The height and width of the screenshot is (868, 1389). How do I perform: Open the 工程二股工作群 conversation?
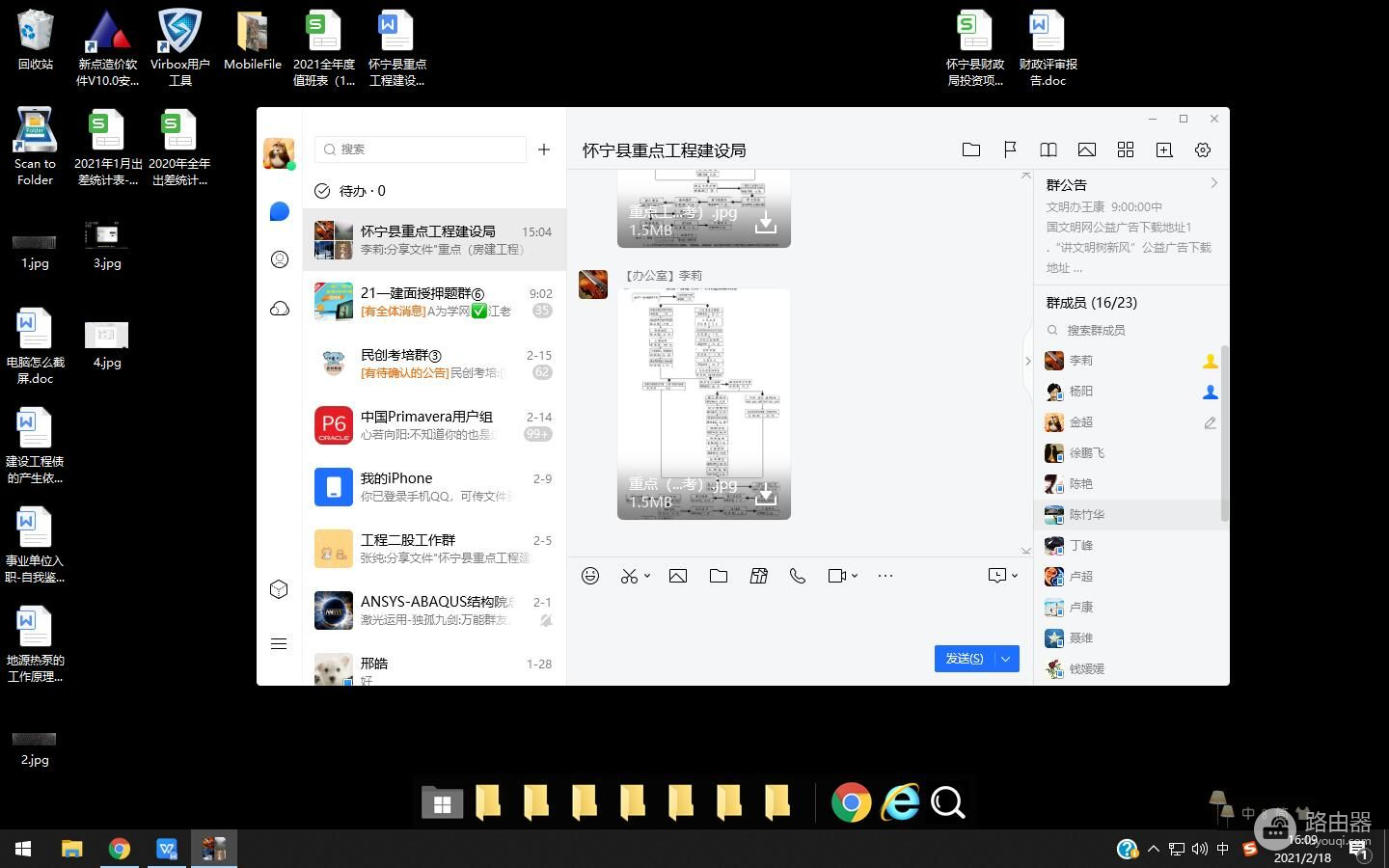434,548
